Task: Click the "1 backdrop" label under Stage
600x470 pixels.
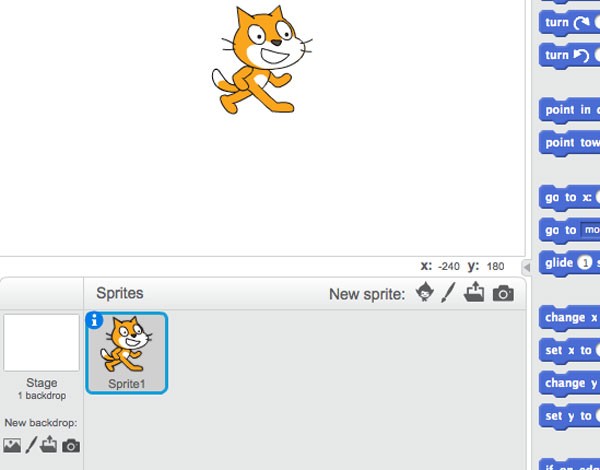Action: pos(42,395)
